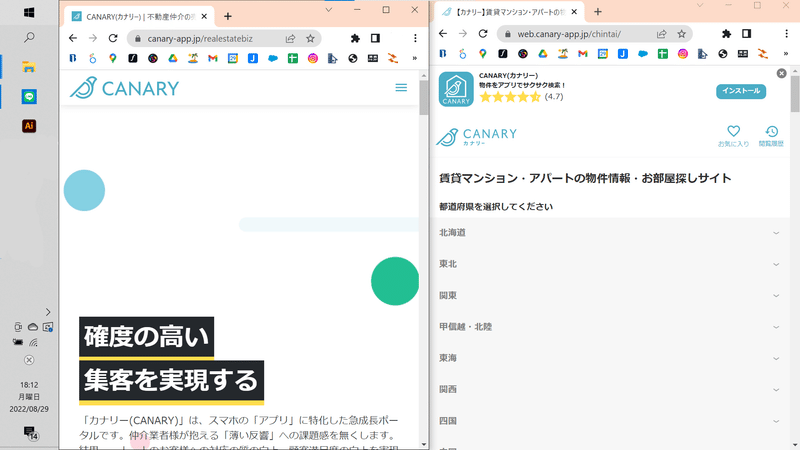Open Google Drive bookmark in left window

click(x=173, y=58)
